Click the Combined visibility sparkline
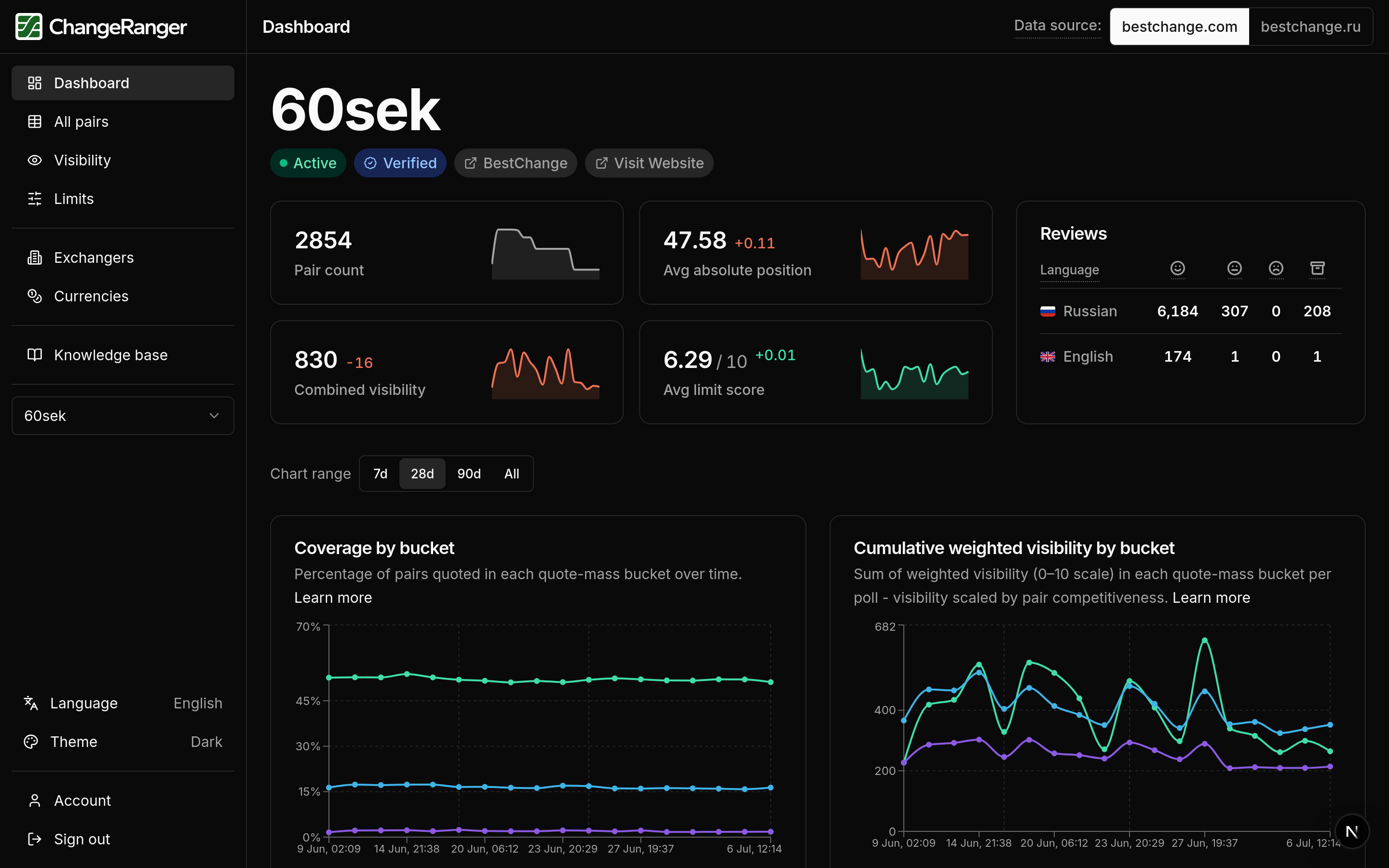Image resolution: width=1389 pixels, height=868 pixels. point(546,373)
